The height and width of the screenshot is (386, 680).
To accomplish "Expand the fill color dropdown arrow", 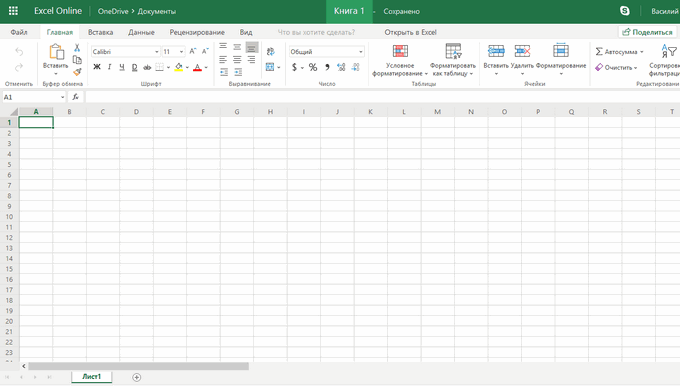I will 187,67.
